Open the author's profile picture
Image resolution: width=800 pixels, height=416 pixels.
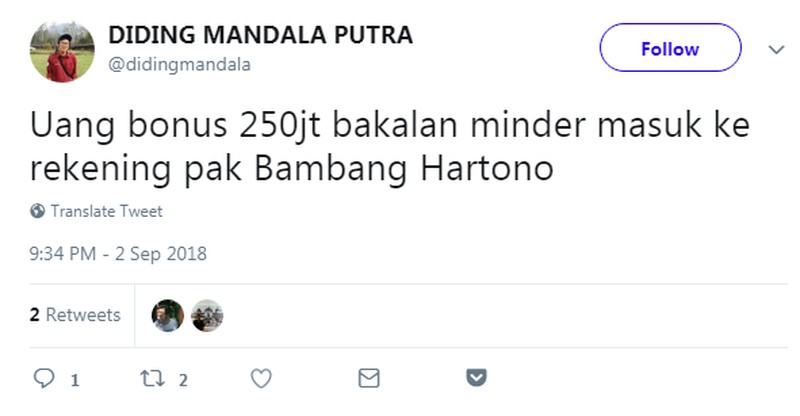tap(62, 52)
